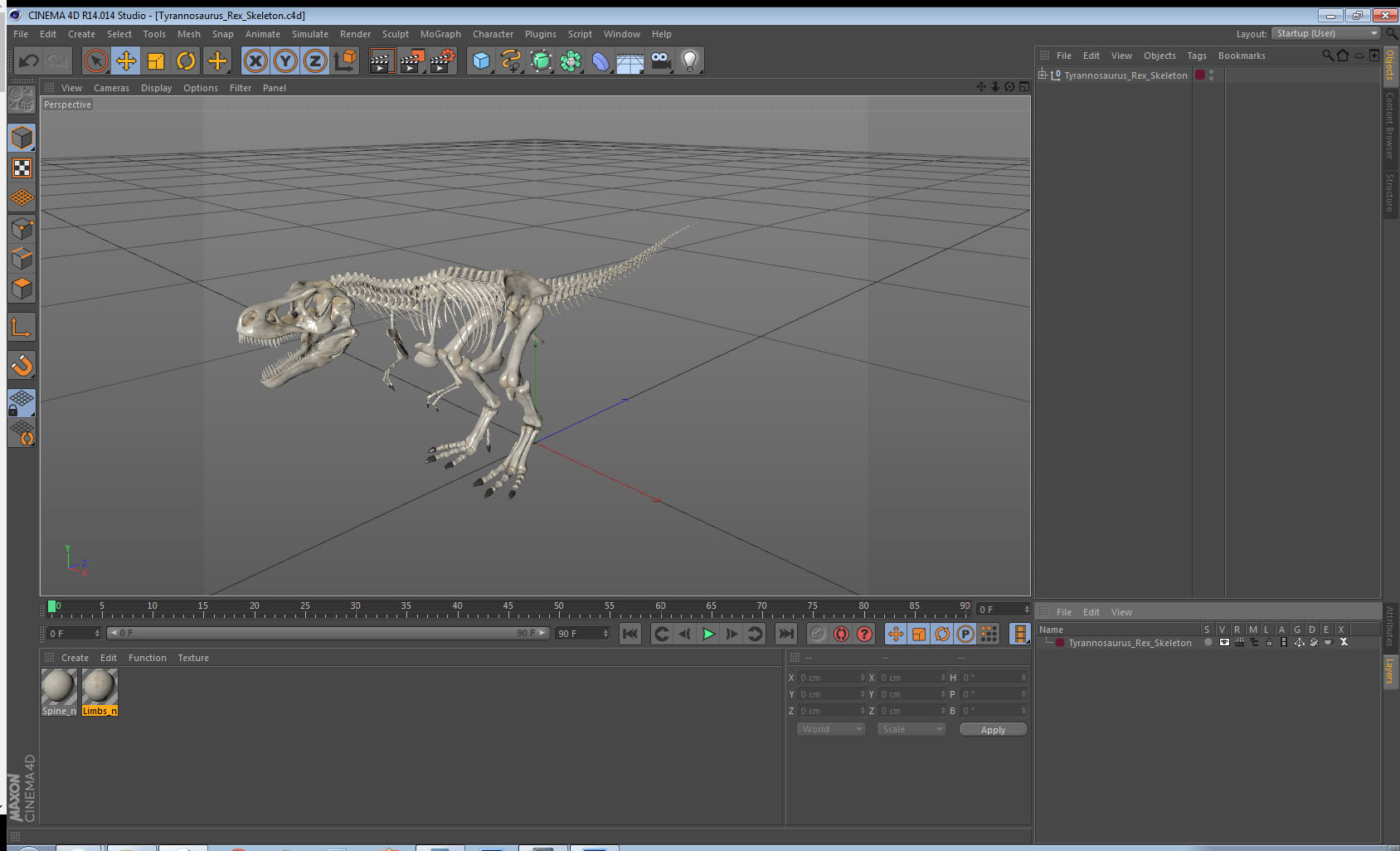This screenshot has height=851, width=1400.
Task: Render the active view
Action: (382, 61)
